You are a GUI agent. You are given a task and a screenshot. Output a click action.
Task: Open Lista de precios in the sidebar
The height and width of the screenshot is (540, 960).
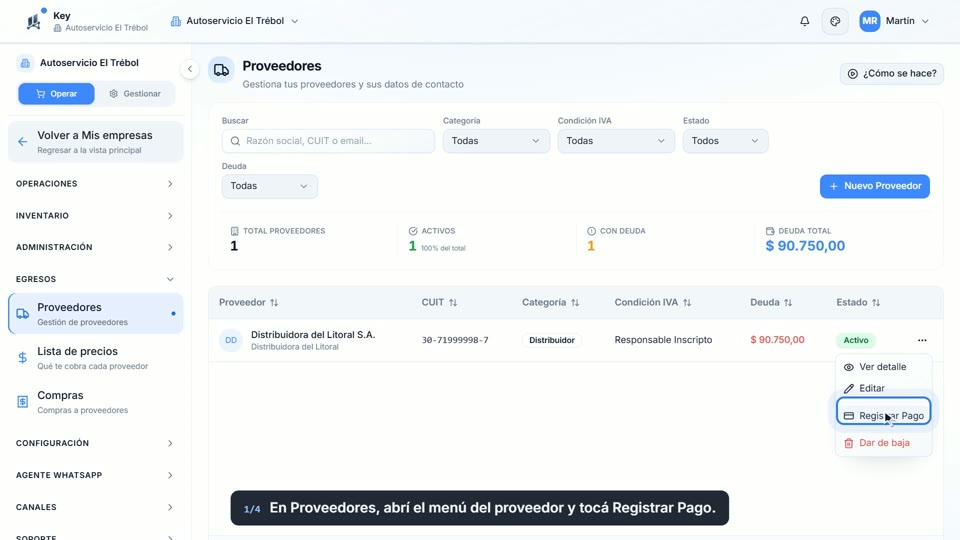click(96, 358)
